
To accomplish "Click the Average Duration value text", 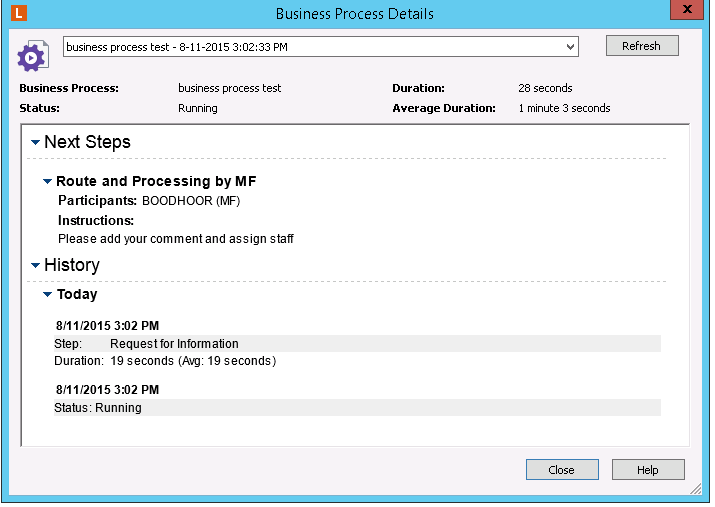I will (564, 108).
